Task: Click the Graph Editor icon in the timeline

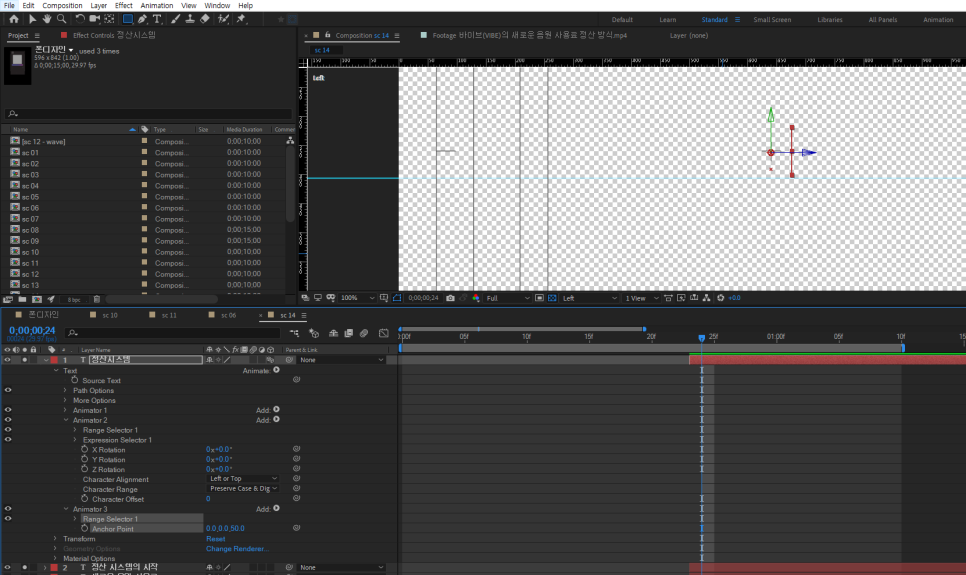Action: click(x=384, y=333)
